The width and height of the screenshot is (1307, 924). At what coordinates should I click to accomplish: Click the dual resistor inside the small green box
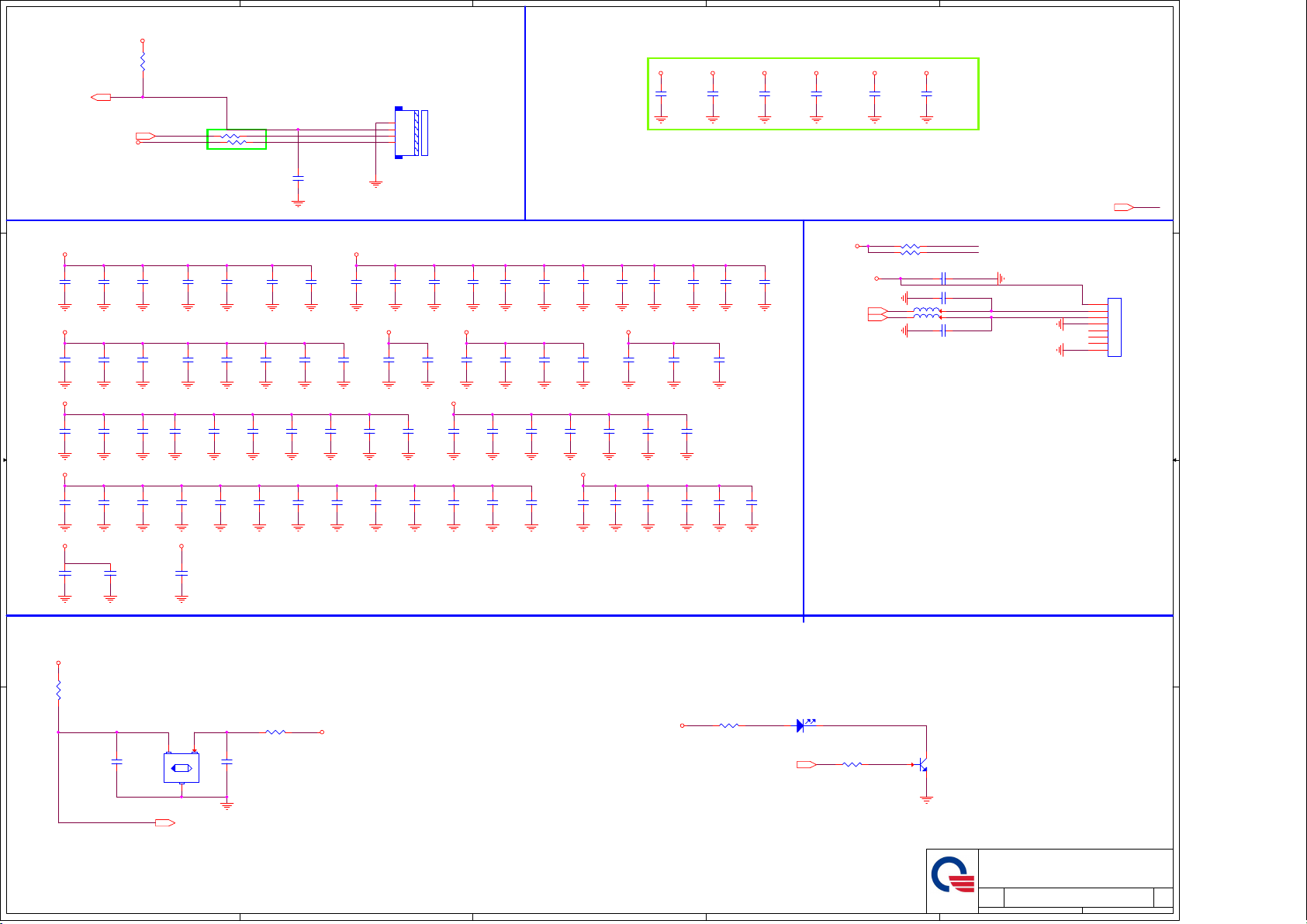pos(233,140)
